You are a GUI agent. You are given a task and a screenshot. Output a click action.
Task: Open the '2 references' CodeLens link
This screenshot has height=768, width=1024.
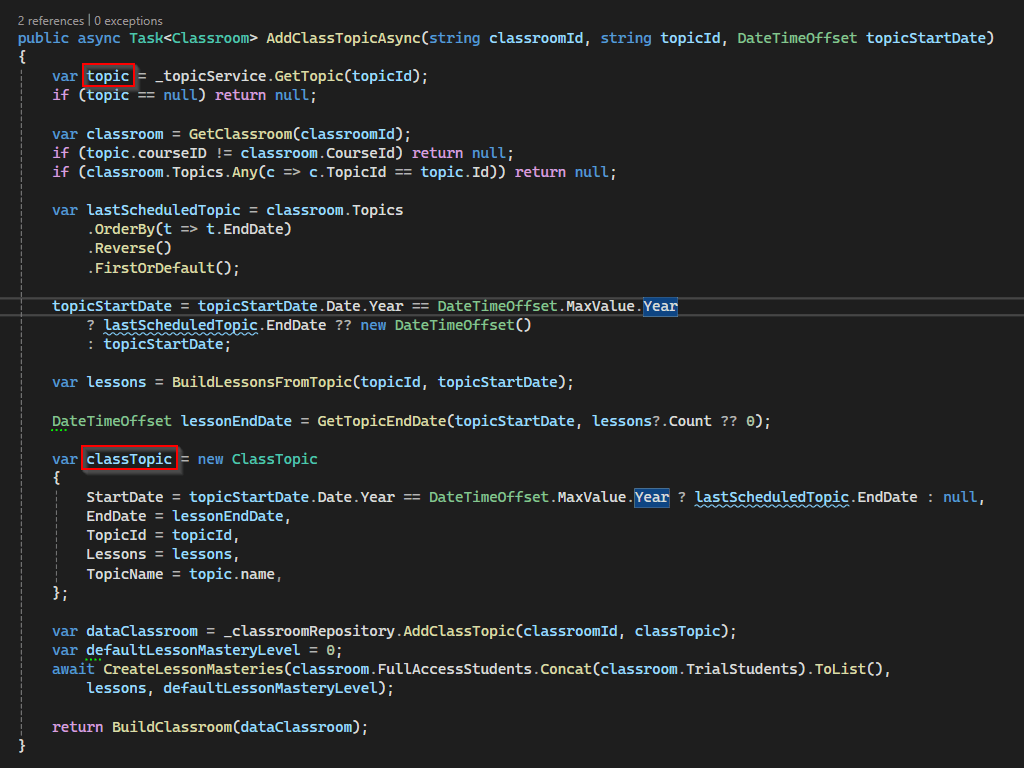(50, 20)
